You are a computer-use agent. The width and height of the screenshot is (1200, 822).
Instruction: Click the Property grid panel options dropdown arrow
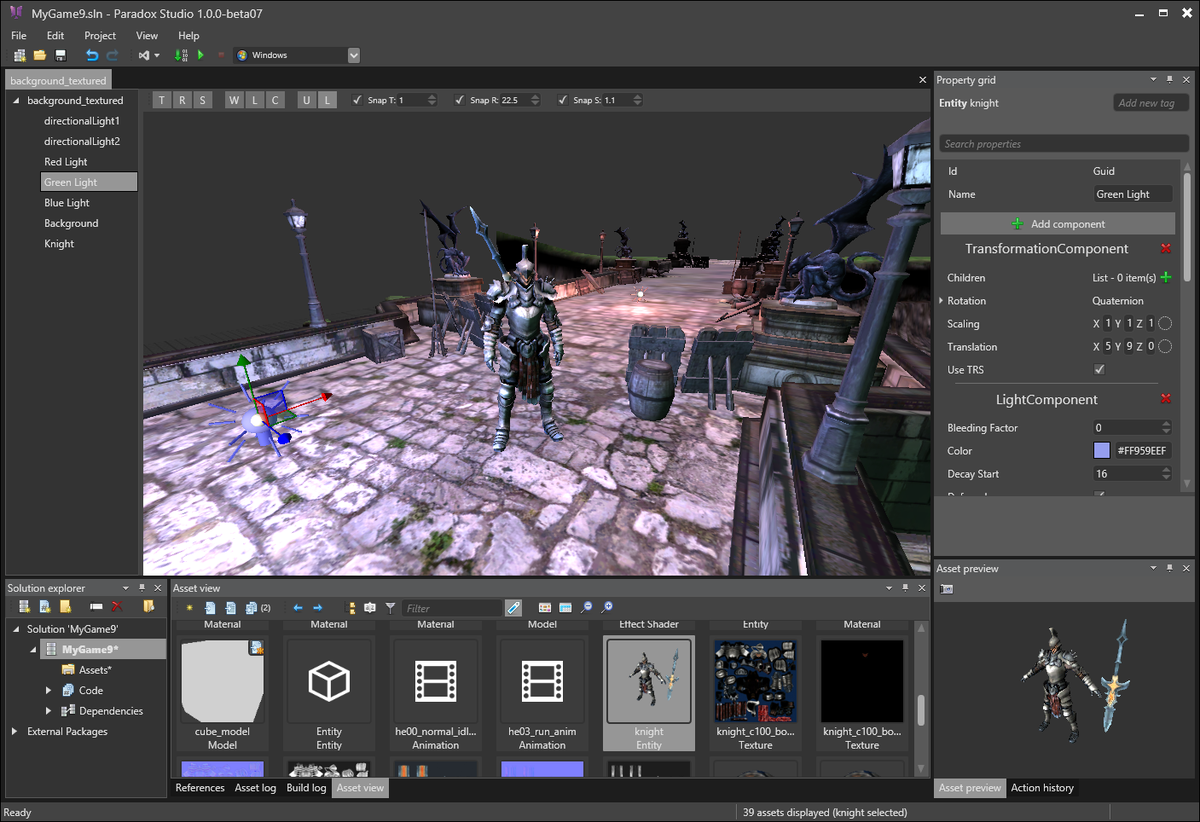point(1152,80)
